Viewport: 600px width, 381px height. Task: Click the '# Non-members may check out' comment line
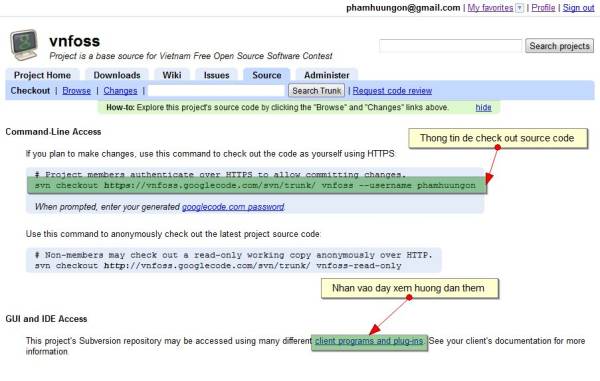point(233,255)
